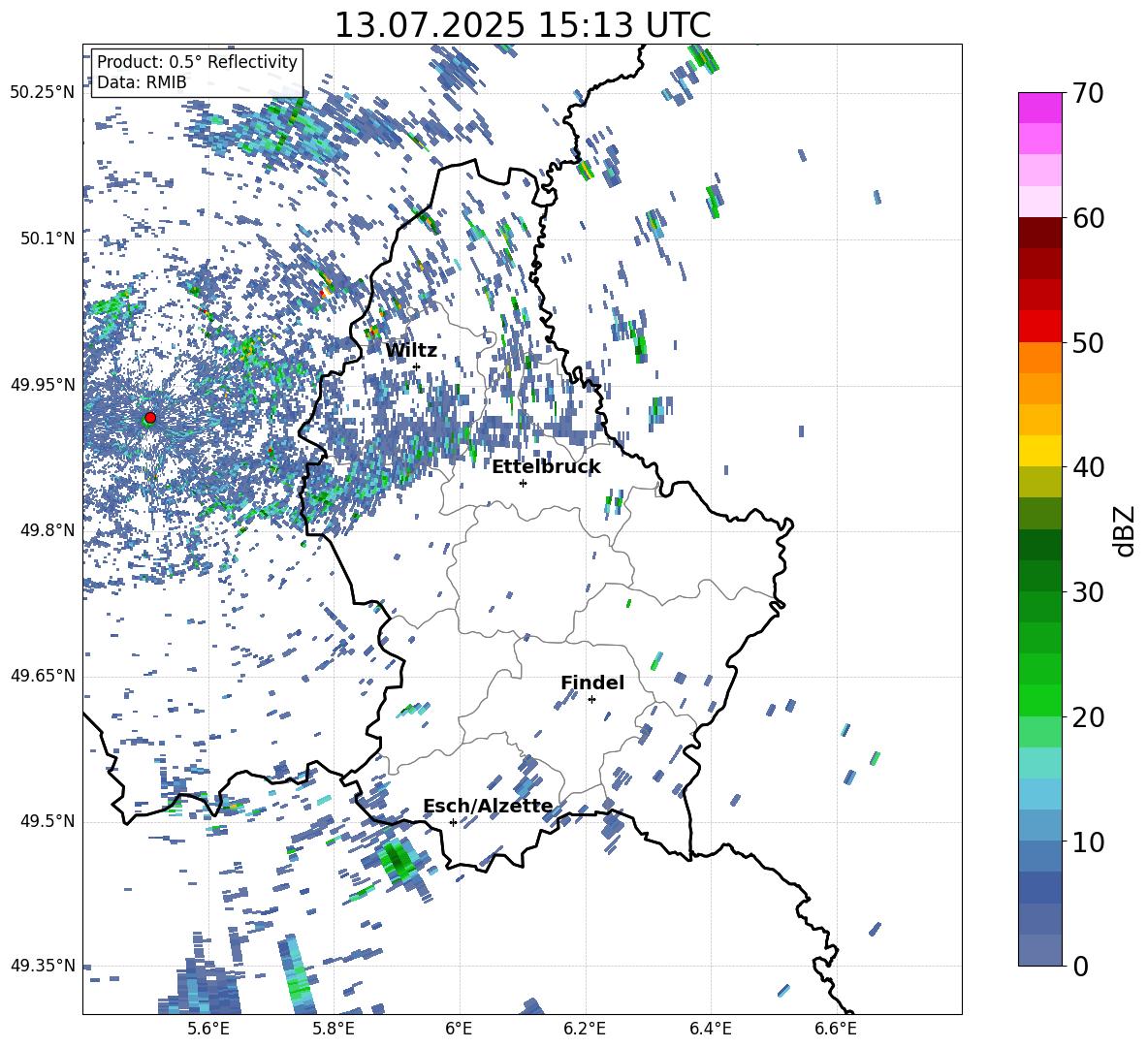This screenshot has width=1148, height=1048.
Task: Click the 49.8°N latitude label
Action: point(47,530)
